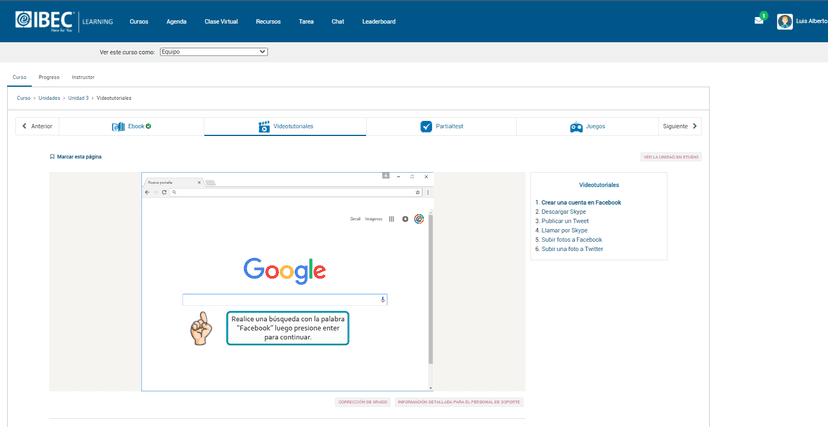Click the embedded browser back arrow
Image resolution: width=828 pixels, height=427 pixels.
click(147, 193)
